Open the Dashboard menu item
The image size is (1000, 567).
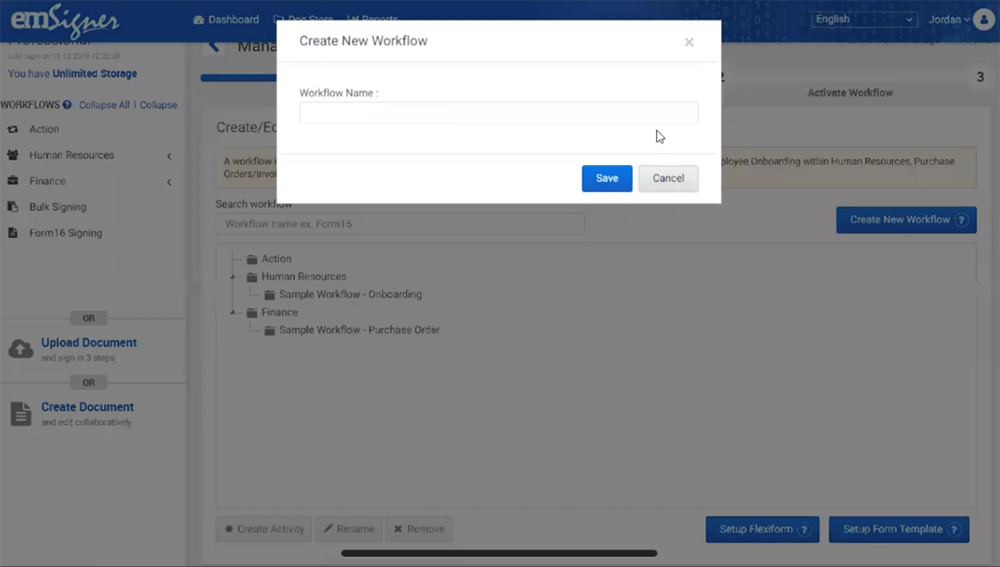(226, 19)
